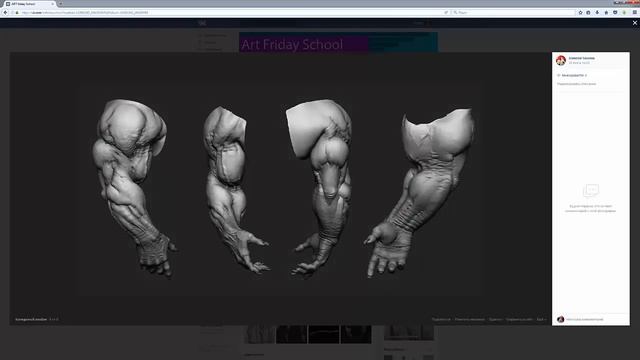Open the browser hamburger menu
The width and height of the screenshot is (640, 360).
tap(635, 13)
